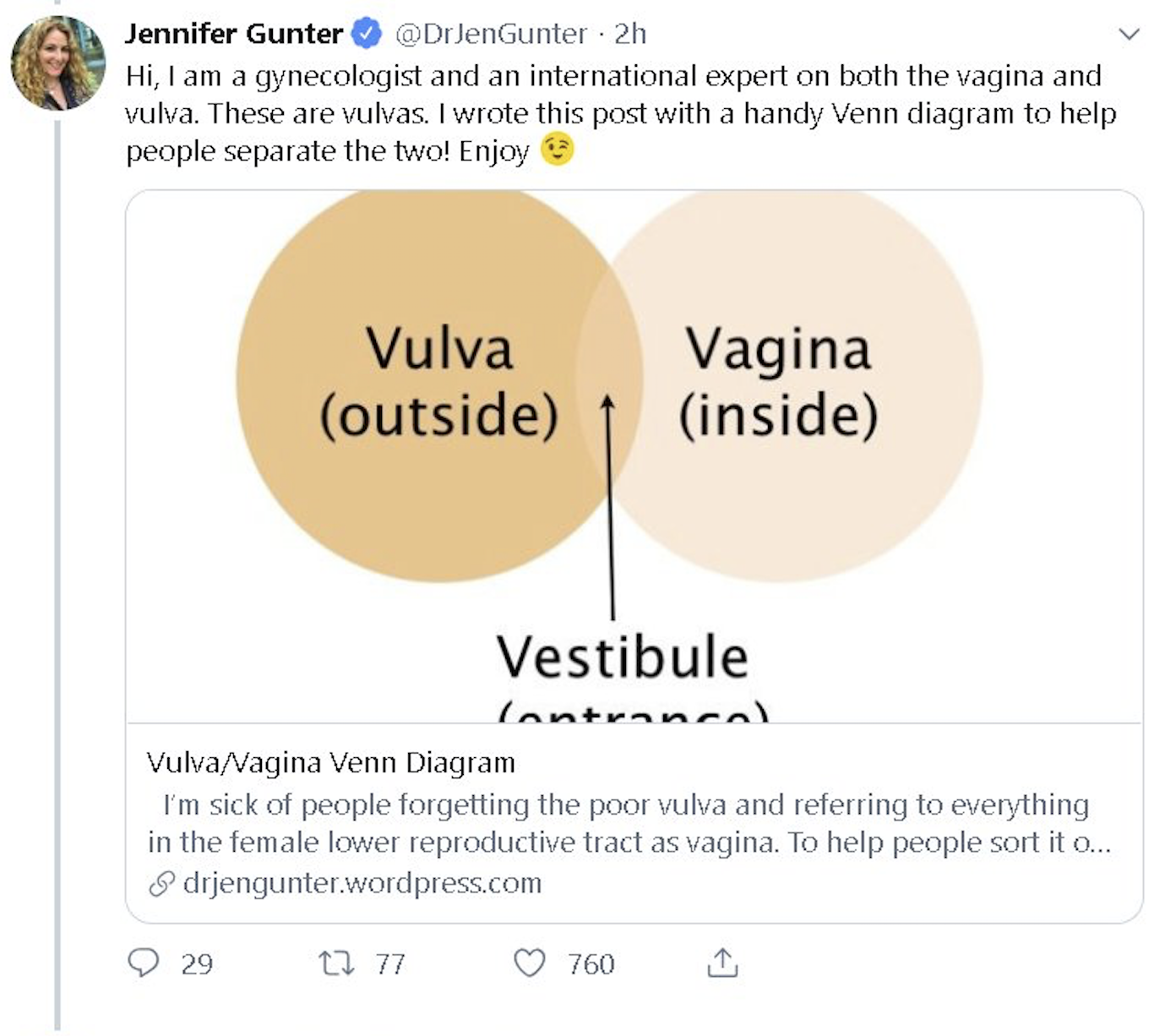This screenshot has width=1154, height=1036.
Task: Open the 2h timestamp link
Action: pos(630,34)
